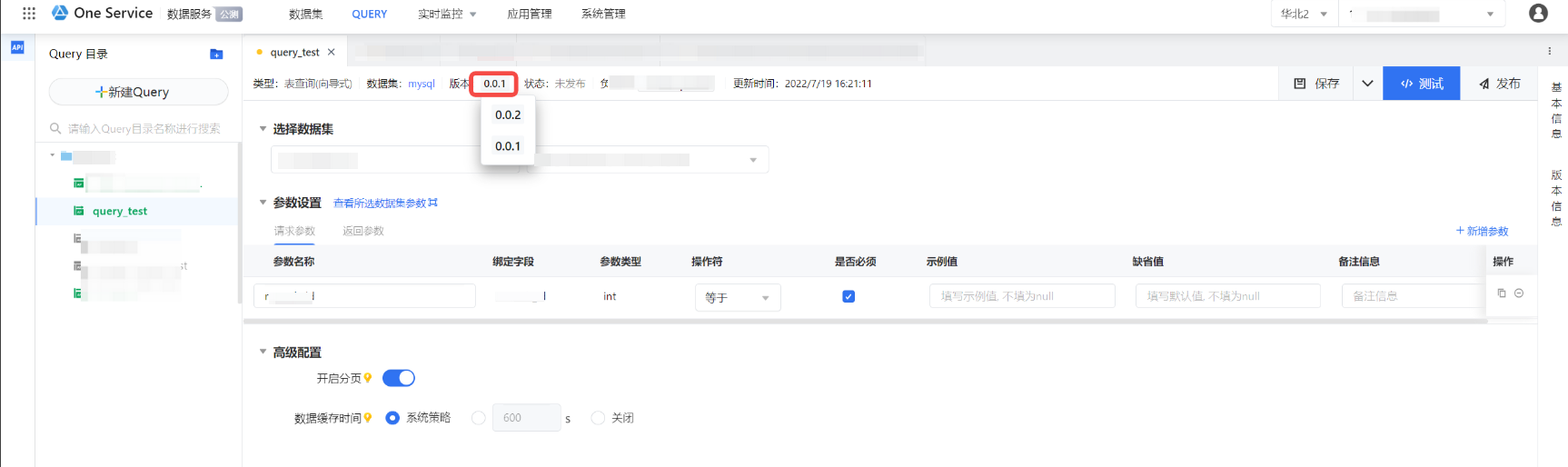1568x467 pixels.
Task: Click the remove parameter row icon
Action: (1519, 293)
